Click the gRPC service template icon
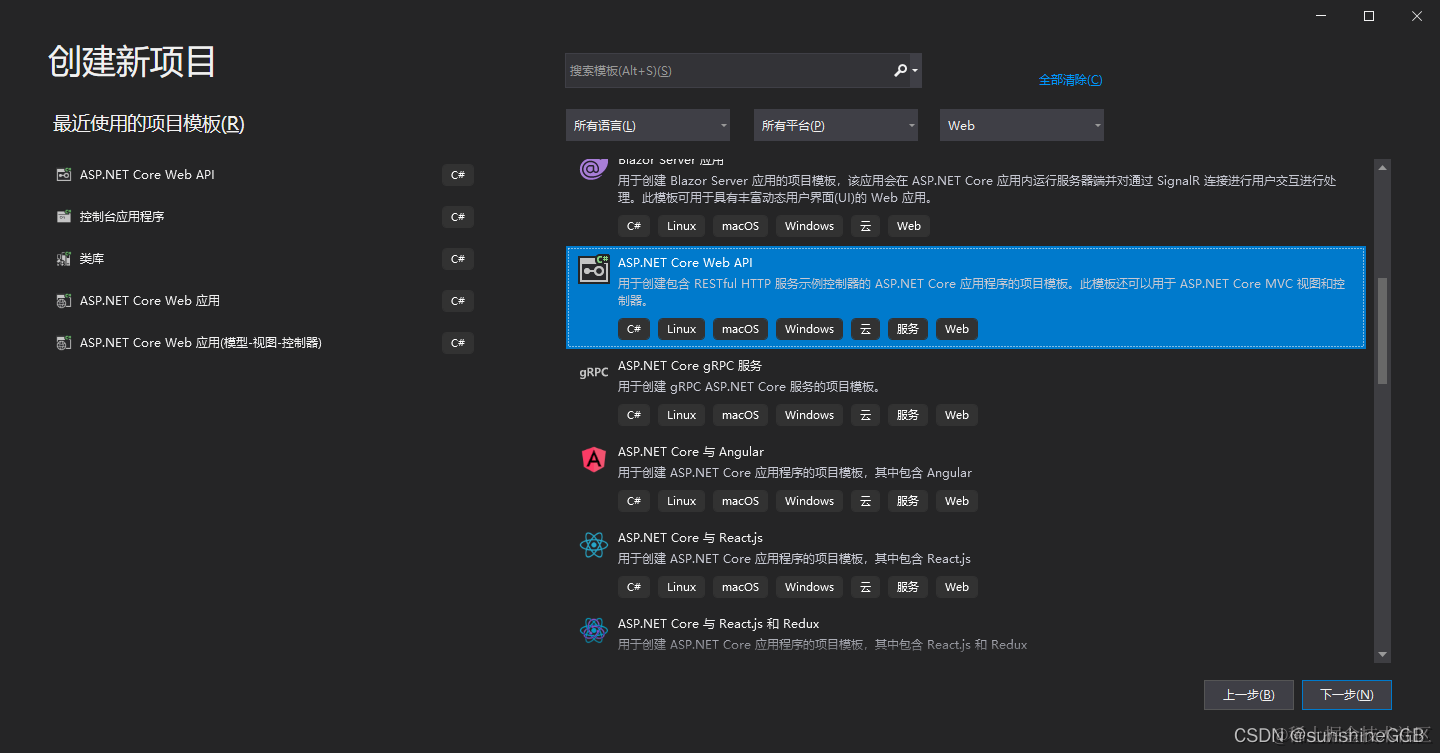 click(x=594, y=372)
